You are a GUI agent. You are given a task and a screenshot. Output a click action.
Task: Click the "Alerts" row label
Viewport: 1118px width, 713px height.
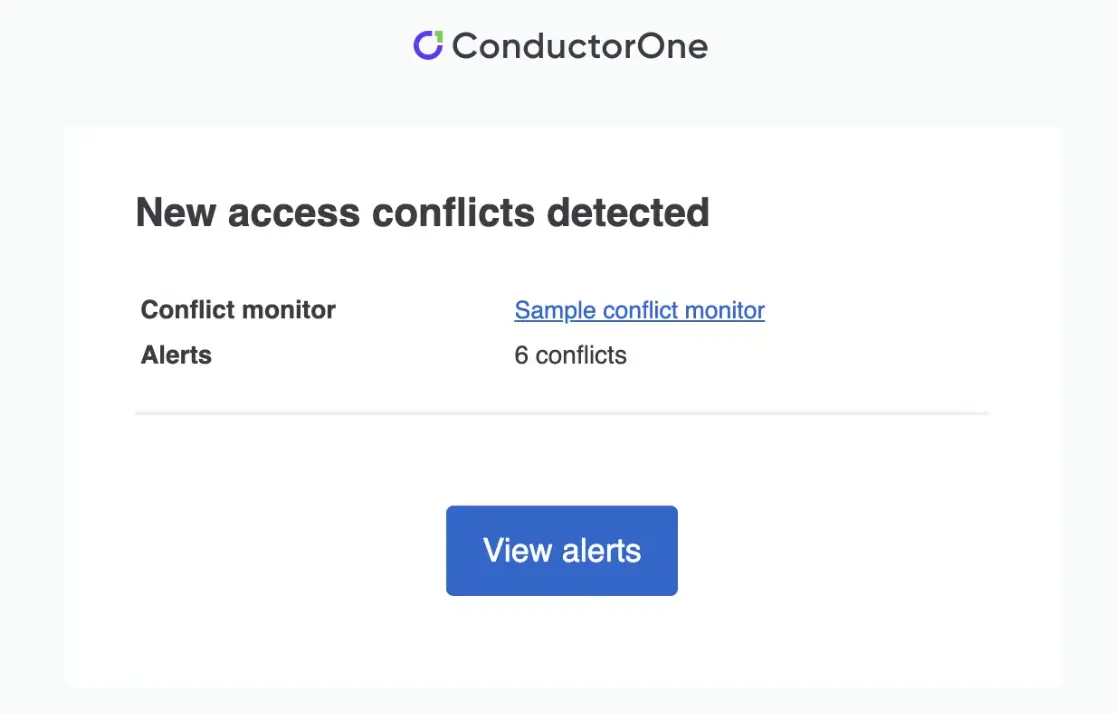click(x=176, y=355)
